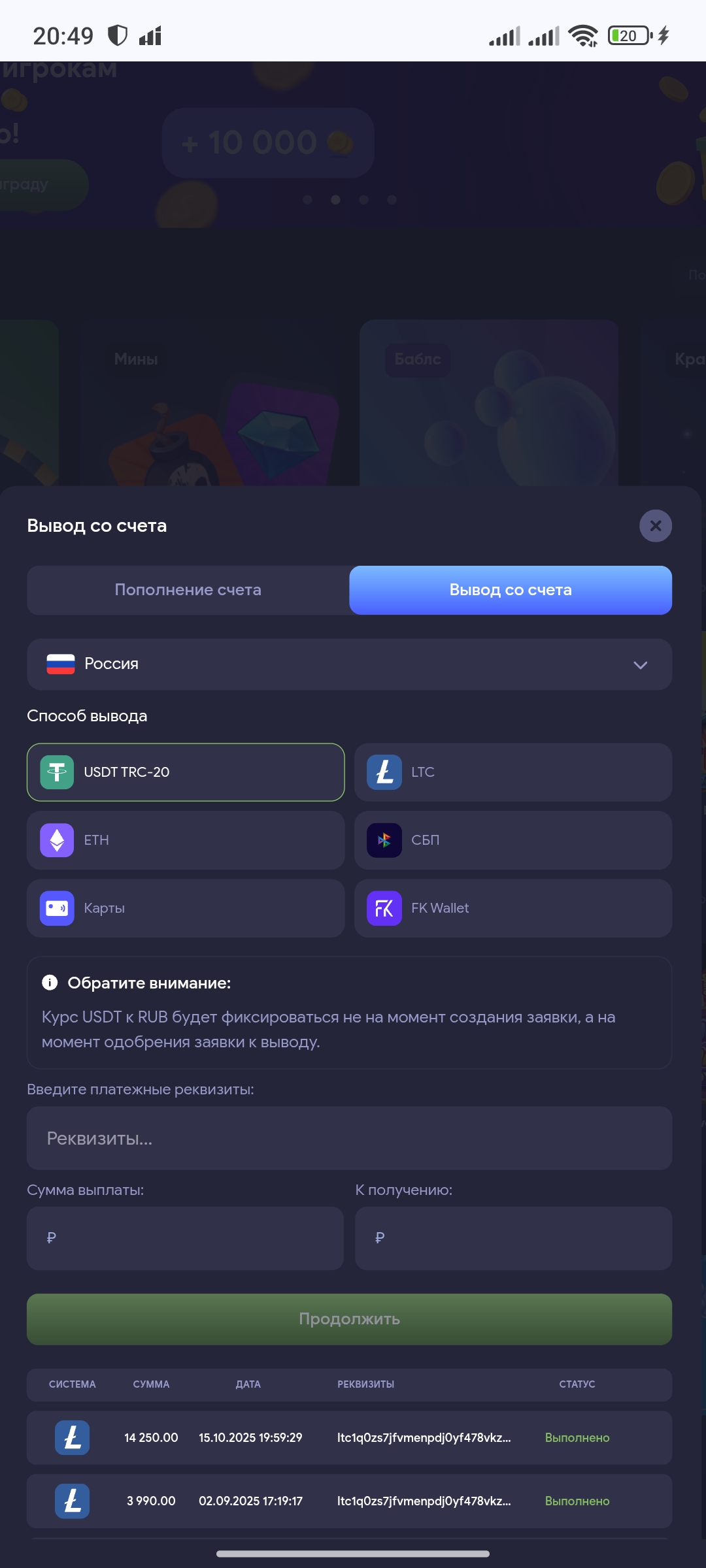Click the Russian flag in country selector

coord(61,664)
